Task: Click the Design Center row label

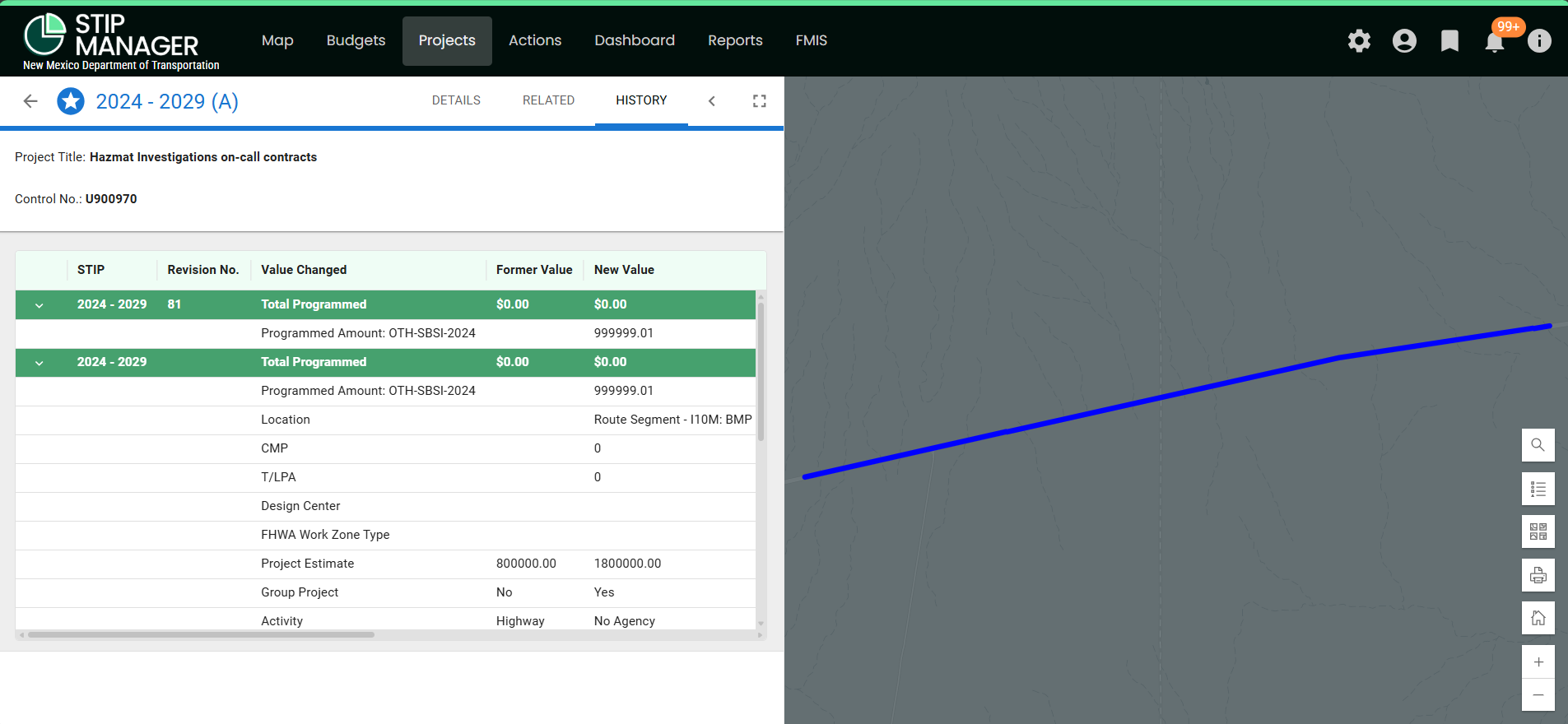Action: tap(300, 506)
